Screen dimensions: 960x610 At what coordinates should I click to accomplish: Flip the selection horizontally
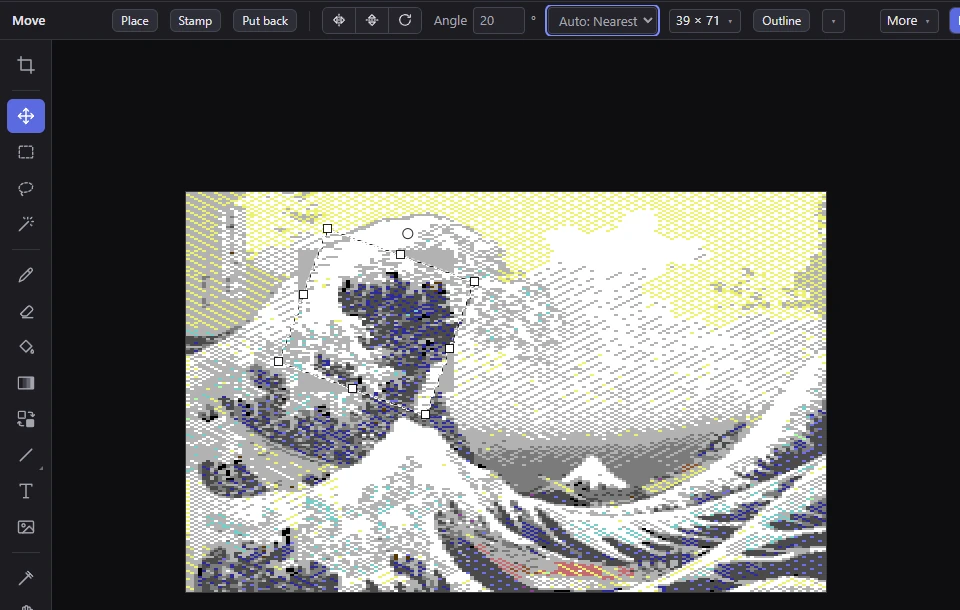click(x=339, y=21)
